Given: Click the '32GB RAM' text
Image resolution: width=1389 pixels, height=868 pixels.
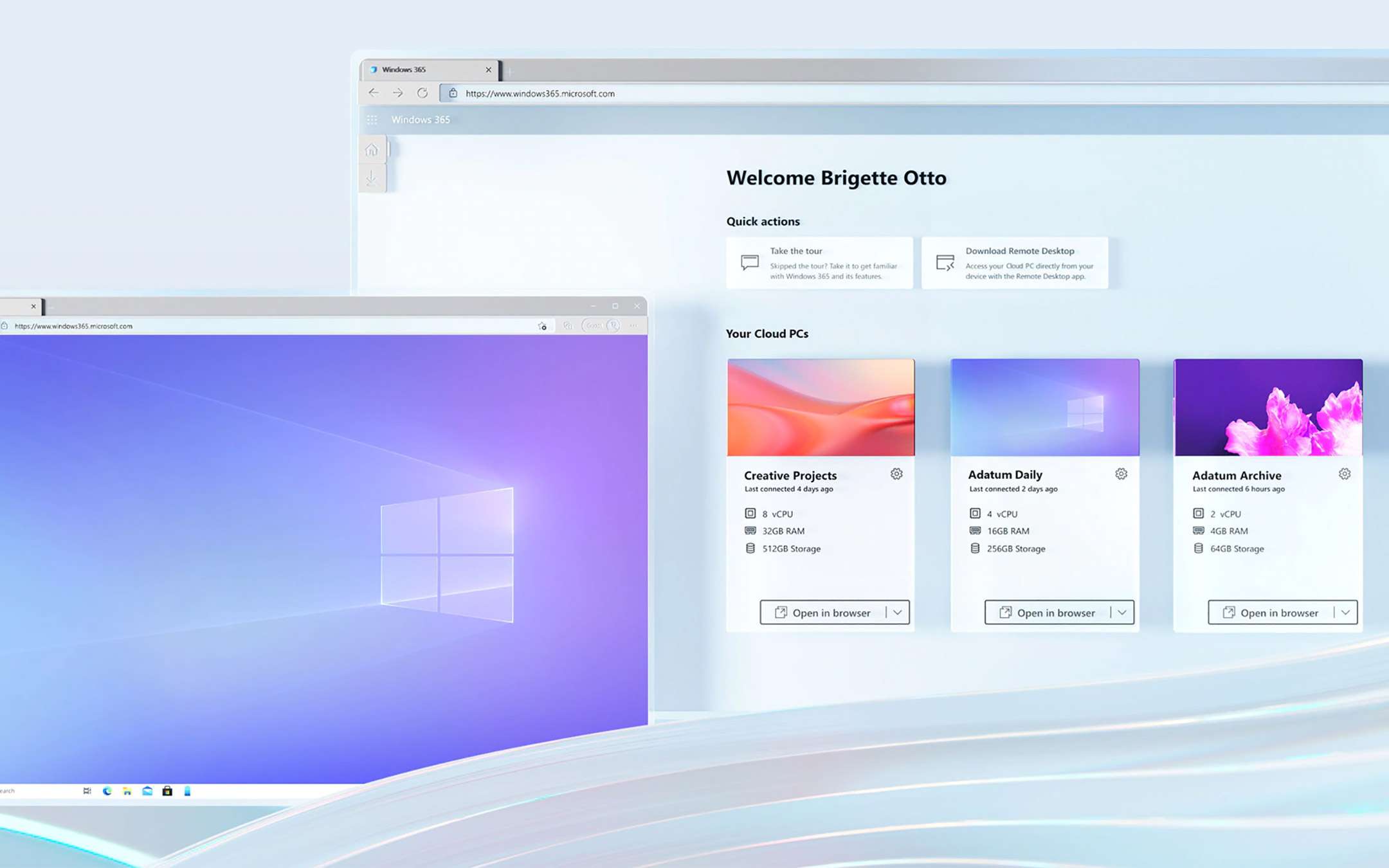Looking at the screenshot, I should (x=783, y=531).
